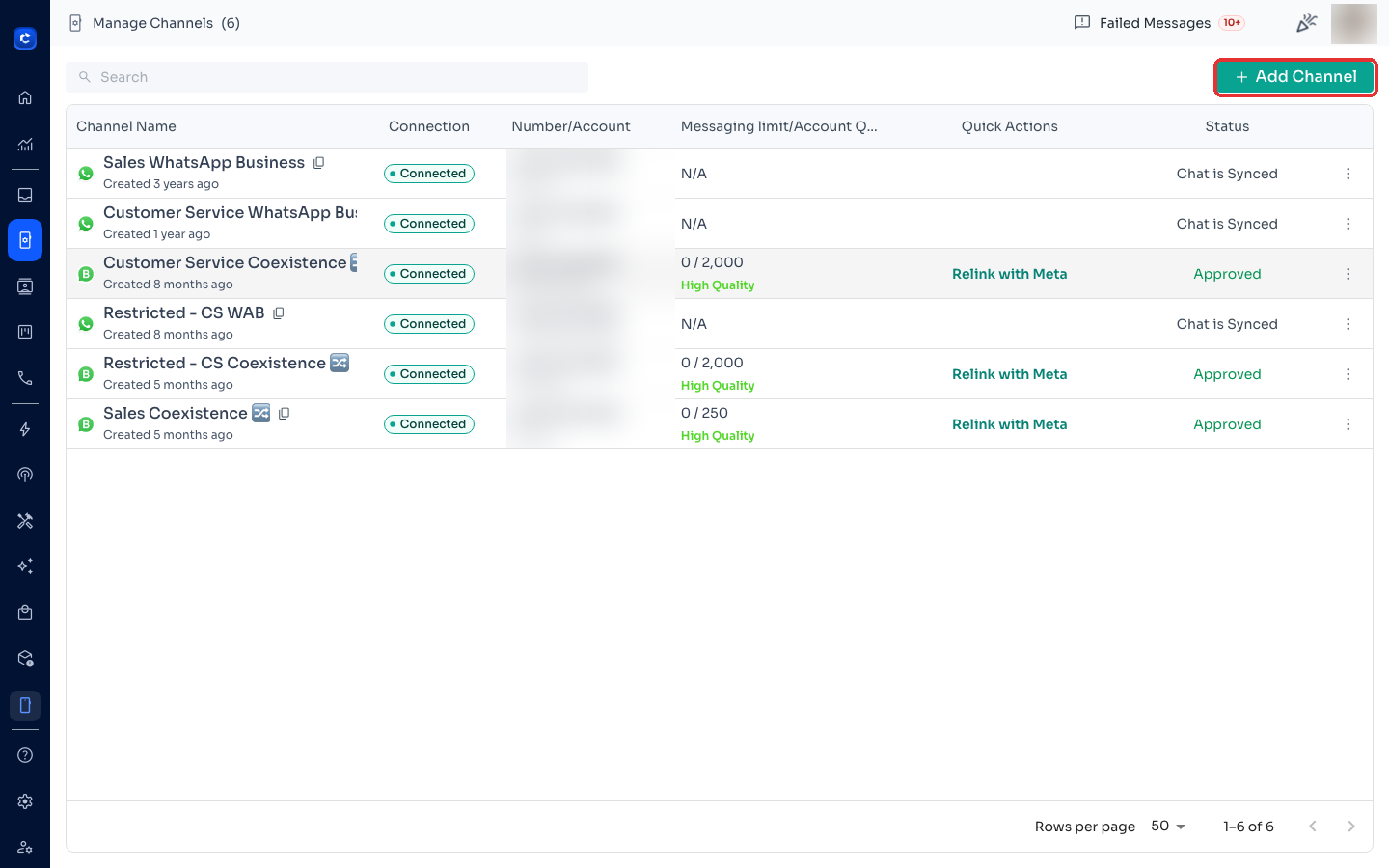Open the lightning bolt automation icon

[x=25, y=429]
